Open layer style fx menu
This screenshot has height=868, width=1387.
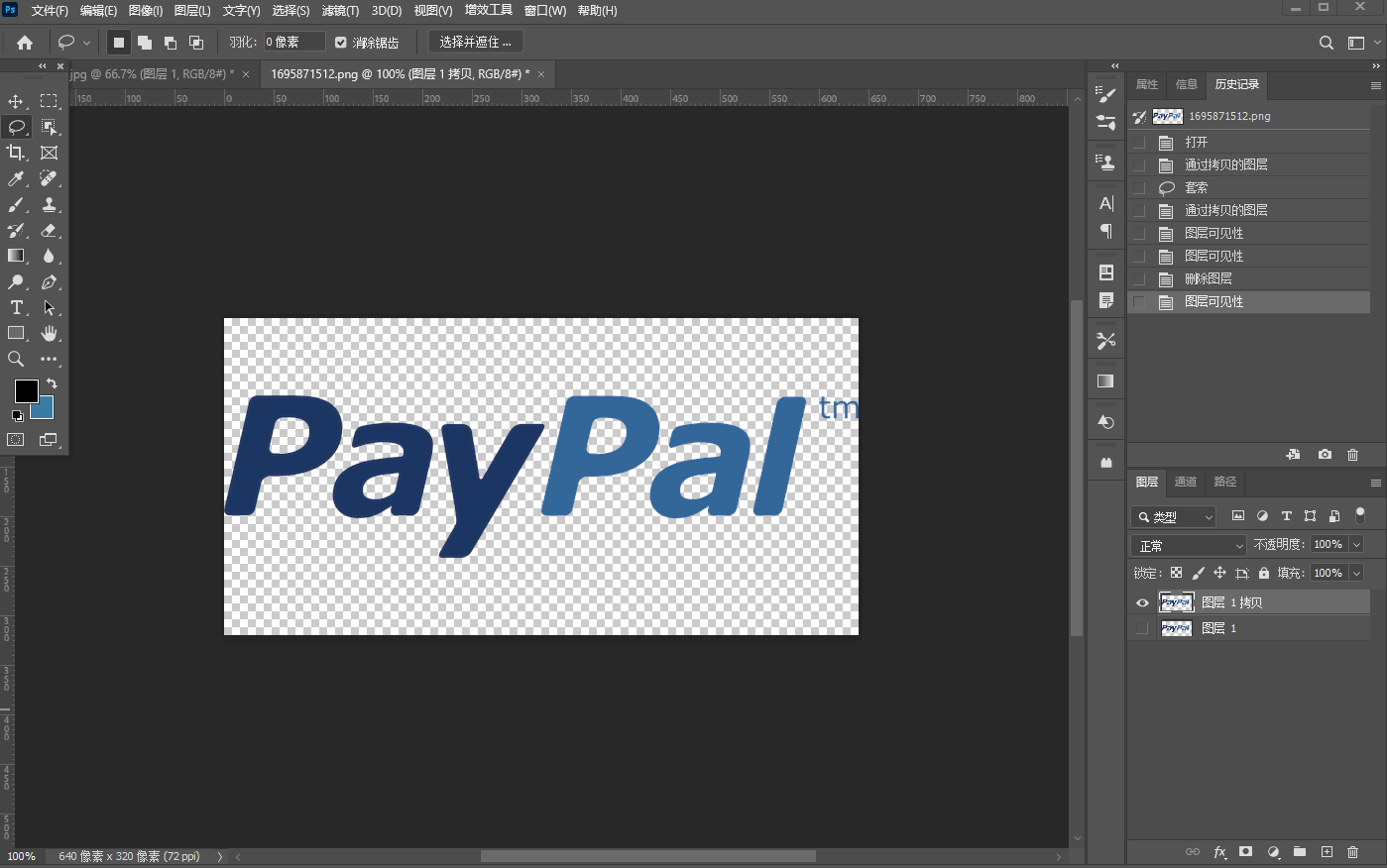(x=1219, y=851)
